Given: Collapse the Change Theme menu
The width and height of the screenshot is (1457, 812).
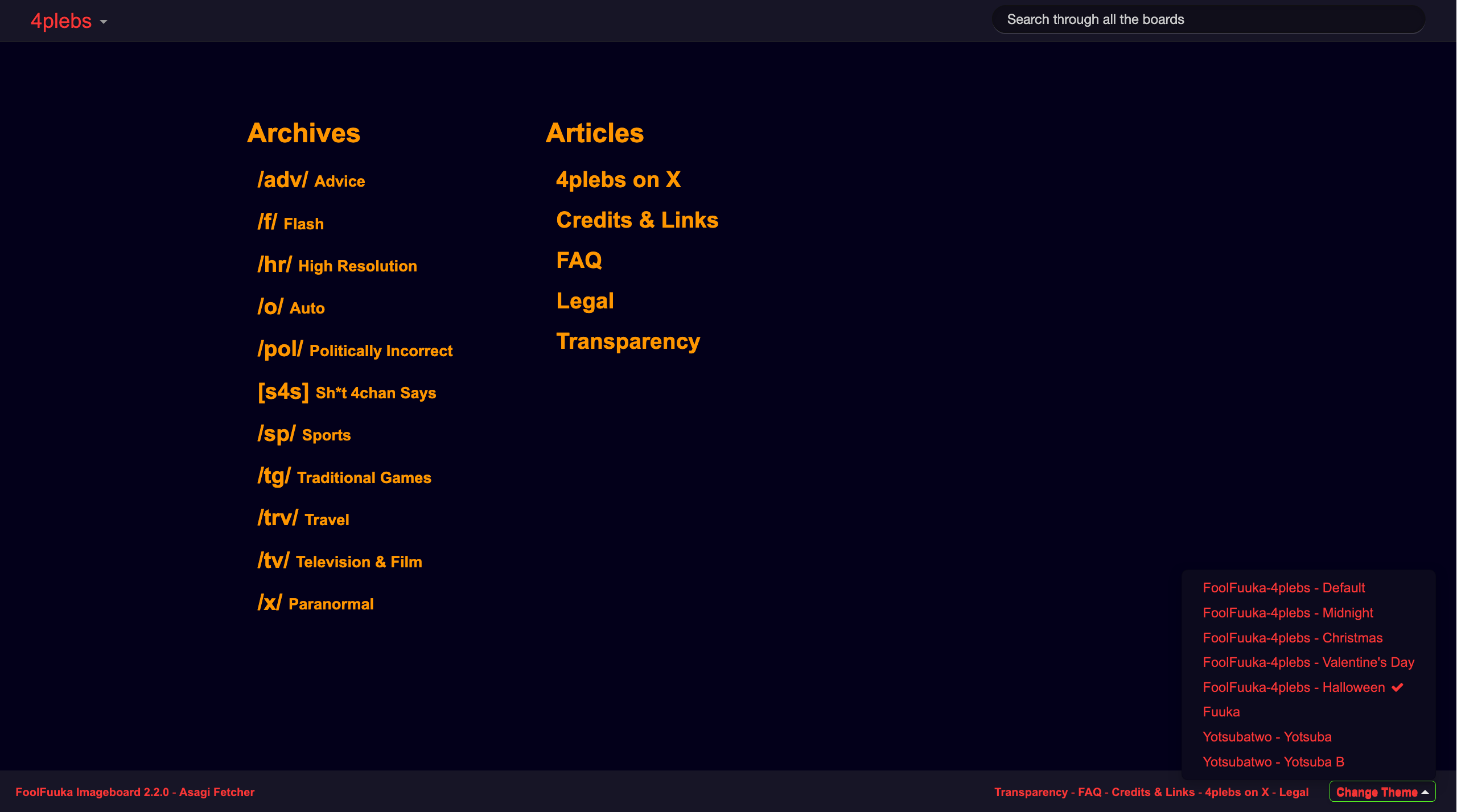Looking at the screenshot, I should [1382, 792].
